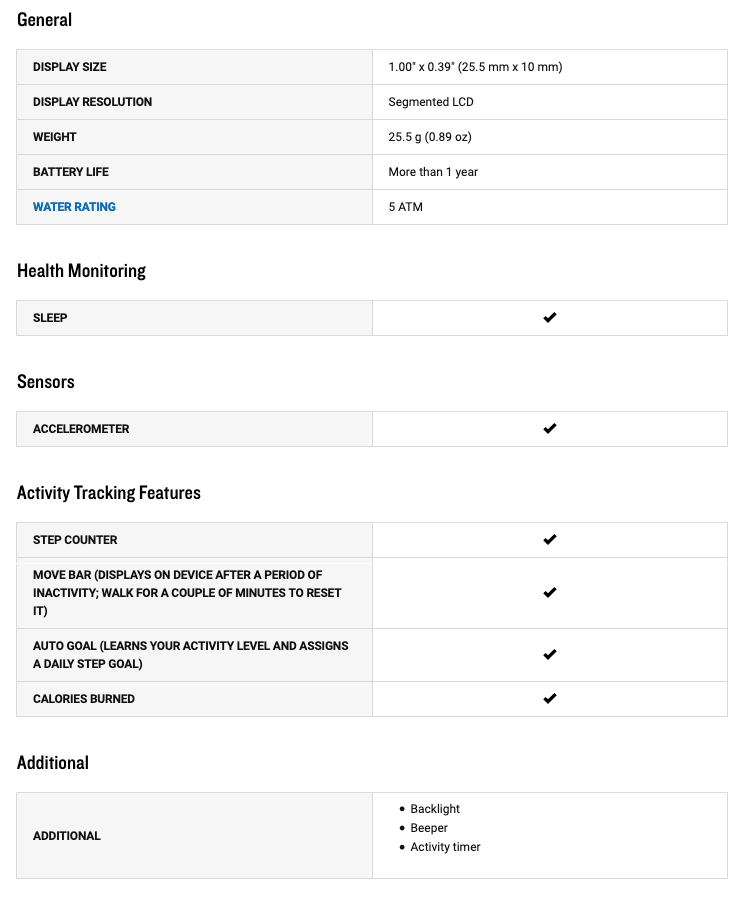Select the General section heading

44,20
